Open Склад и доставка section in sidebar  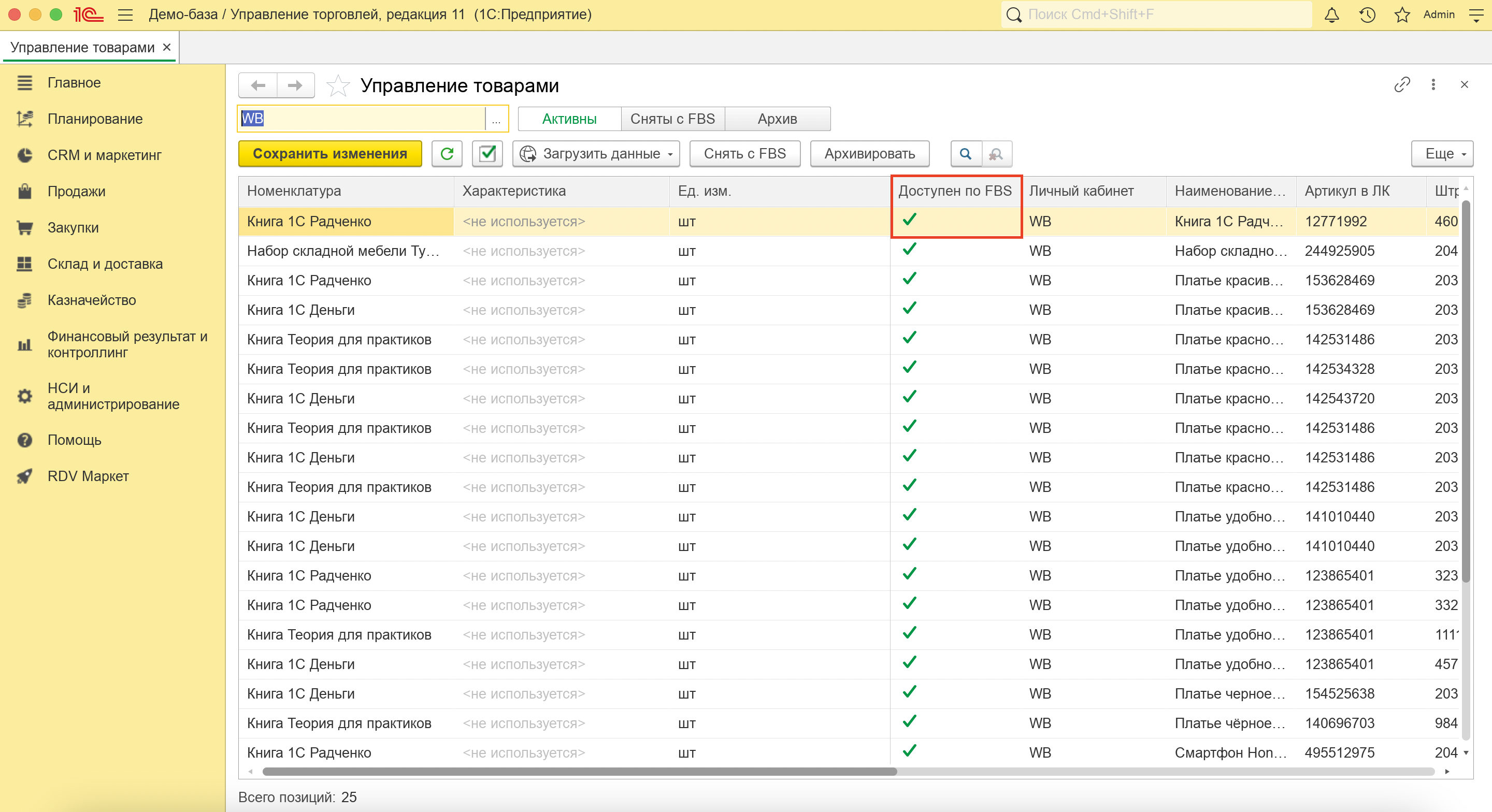click(105, 264)
